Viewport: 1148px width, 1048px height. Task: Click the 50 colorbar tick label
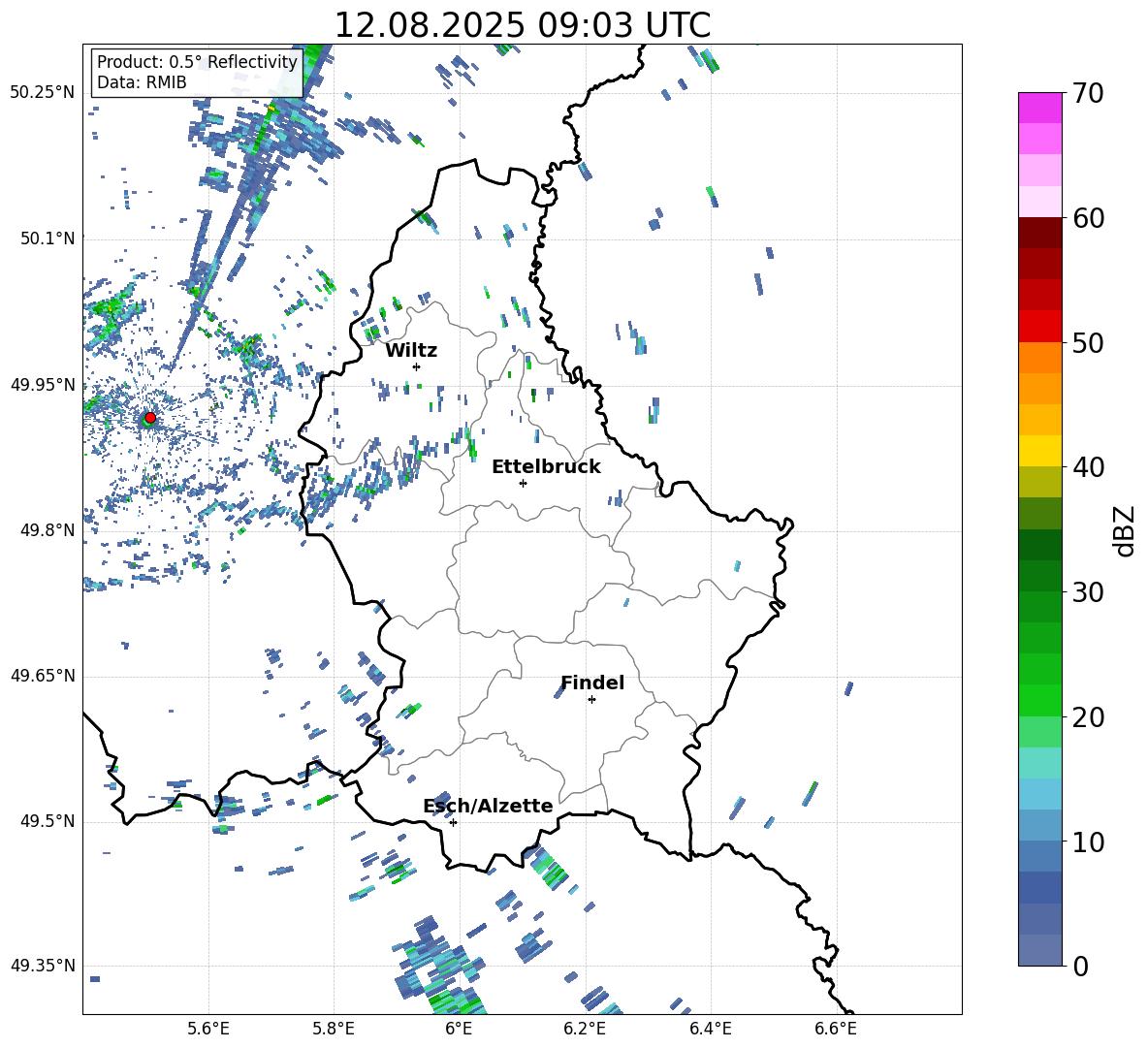(1089, 342)
